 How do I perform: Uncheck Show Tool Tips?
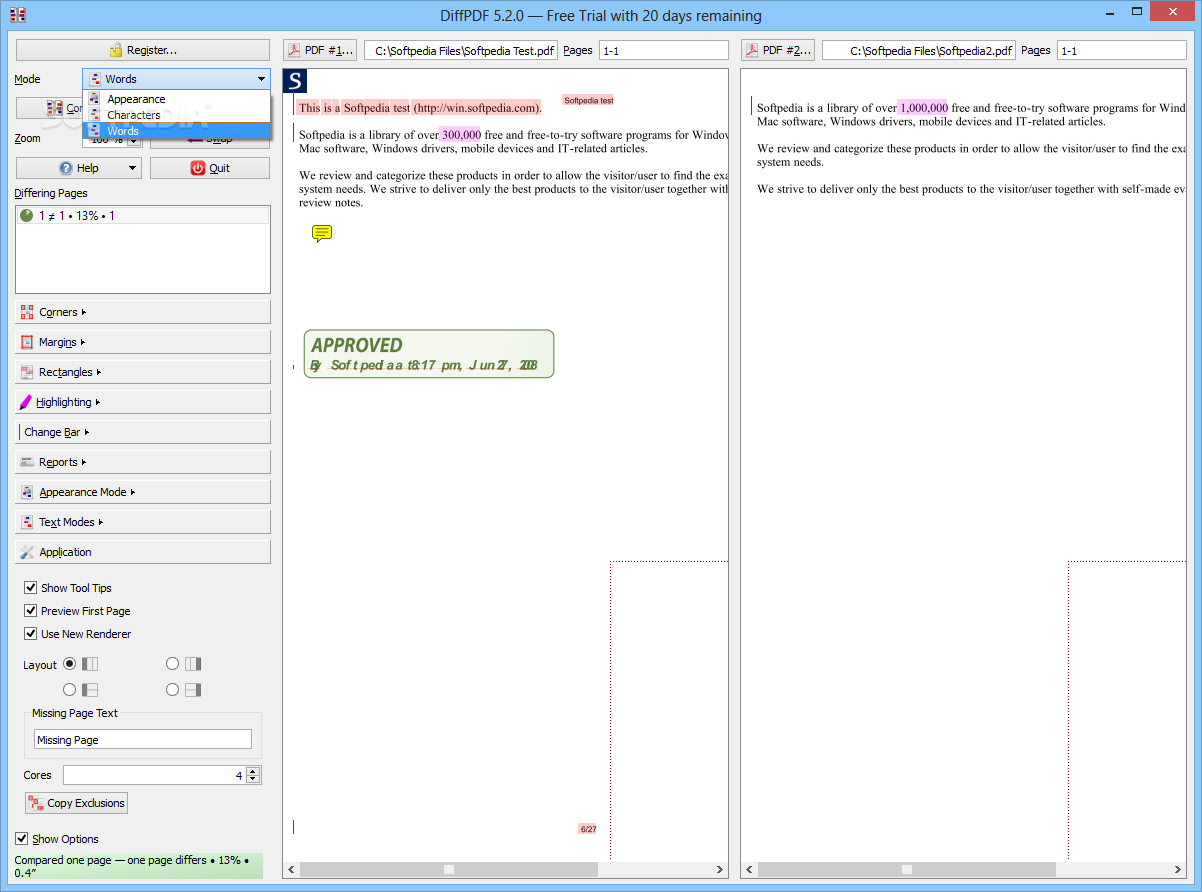pyautogui.click(x=30, y=588)
